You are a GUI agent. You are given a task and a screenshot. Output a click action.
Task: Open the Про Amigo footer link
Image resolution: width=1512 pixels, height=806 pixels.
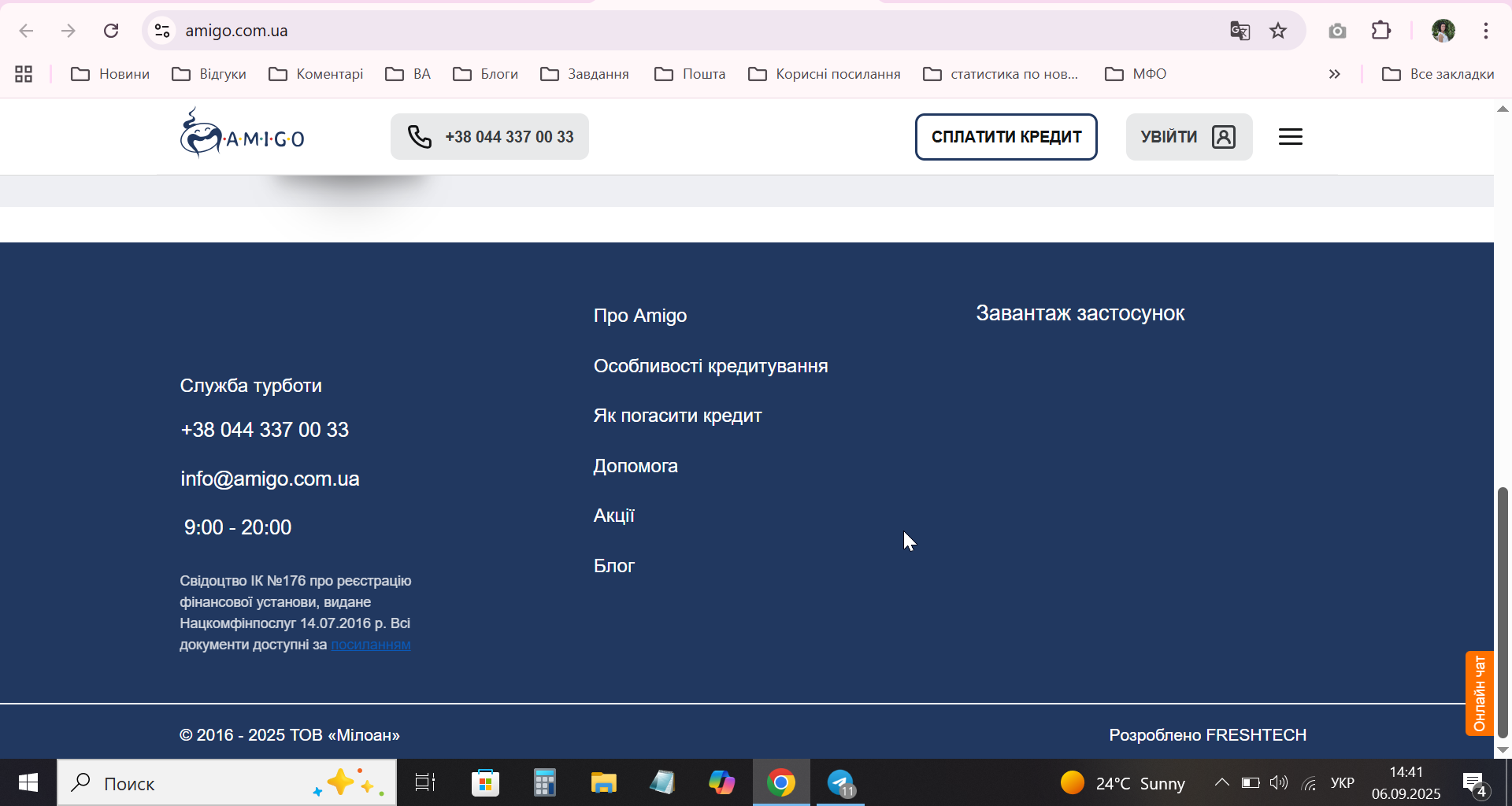point(640,316)
